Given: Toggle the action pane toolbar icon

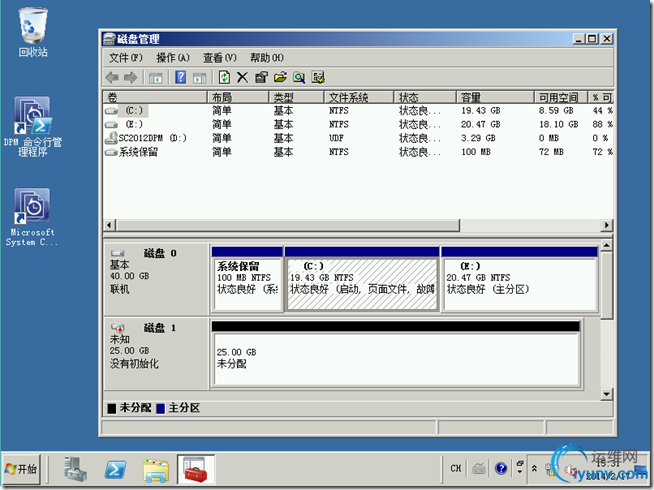Looking at the screenshot, I should pyautogui.click(x=199, y=78).
